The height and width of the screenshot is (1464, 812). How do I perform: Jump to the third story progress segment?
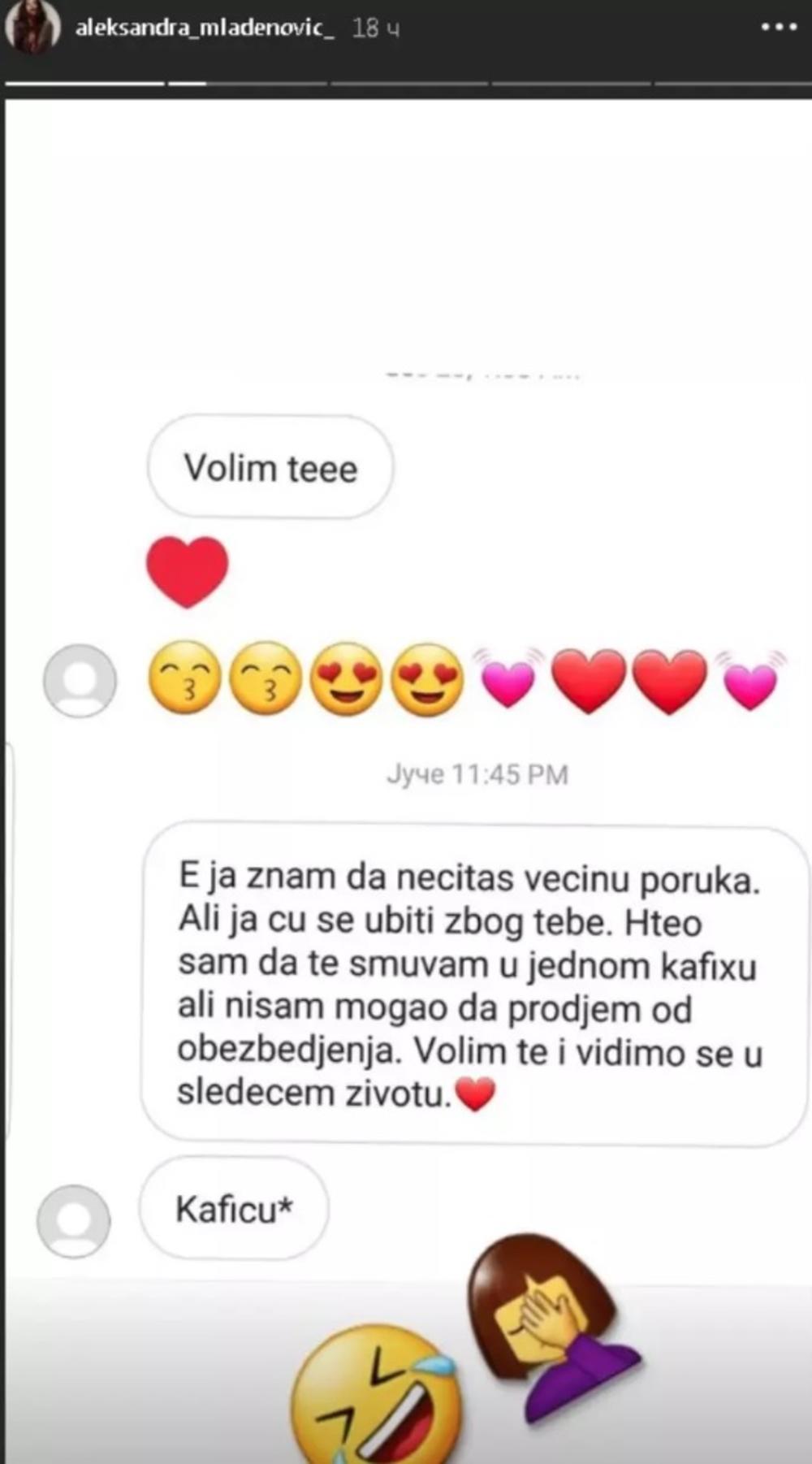click(x=408, y=83)
